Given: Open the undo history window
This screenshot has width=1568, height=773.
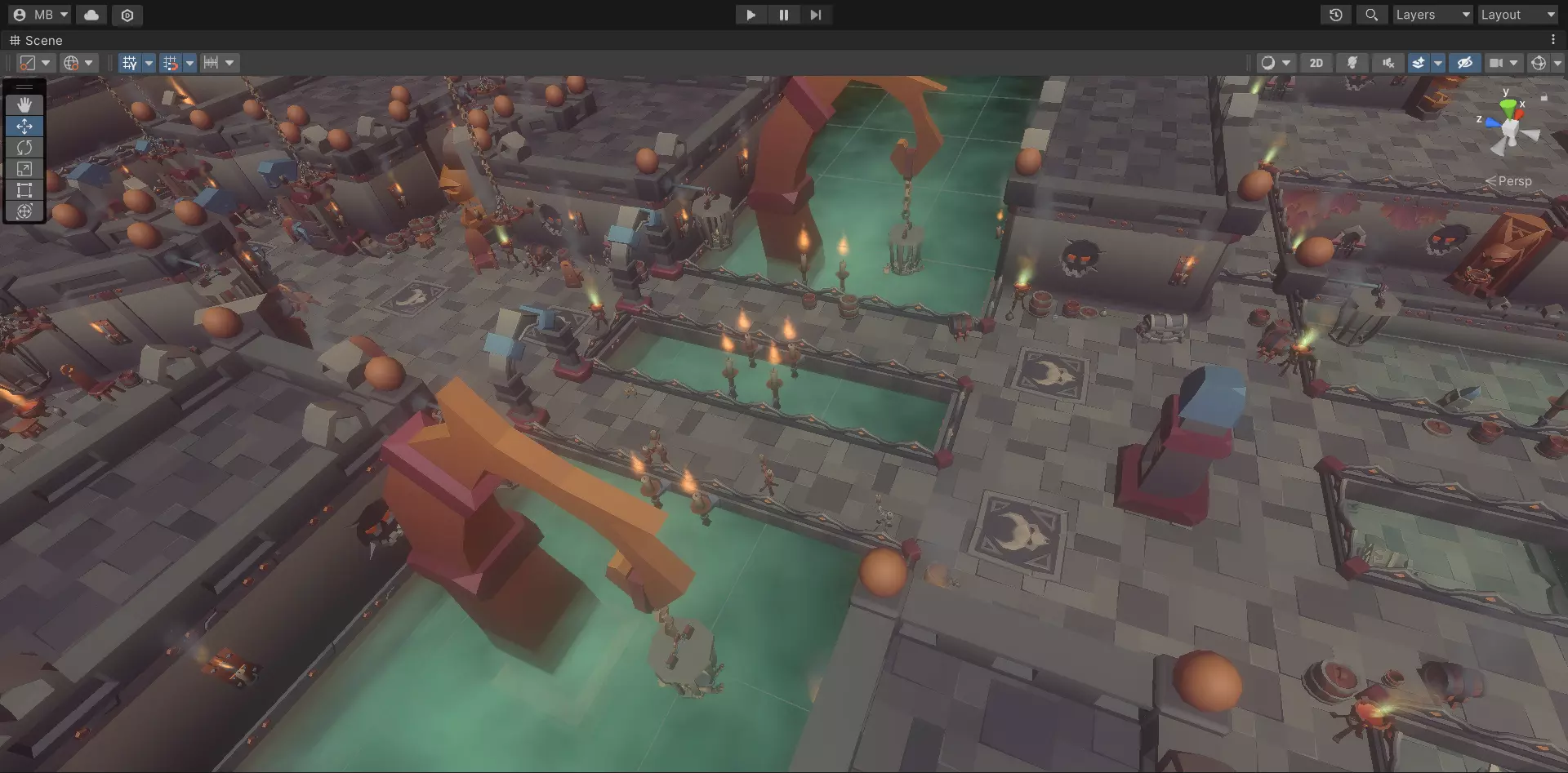Looking at the screenshot, I should pos(1336,15).
